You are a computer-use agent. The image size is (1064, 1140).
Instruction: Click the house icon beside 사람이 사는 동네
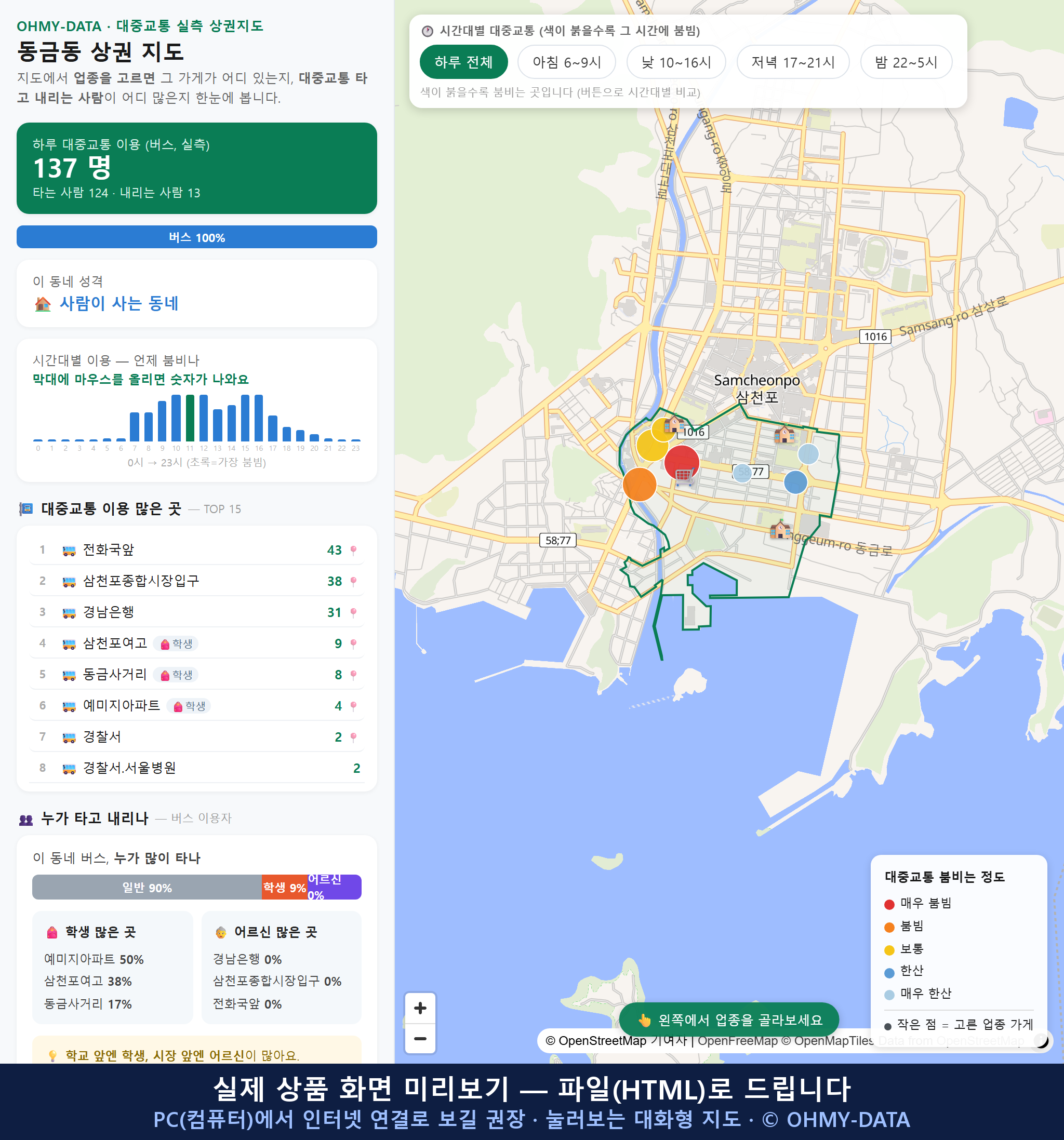(43, 304)
